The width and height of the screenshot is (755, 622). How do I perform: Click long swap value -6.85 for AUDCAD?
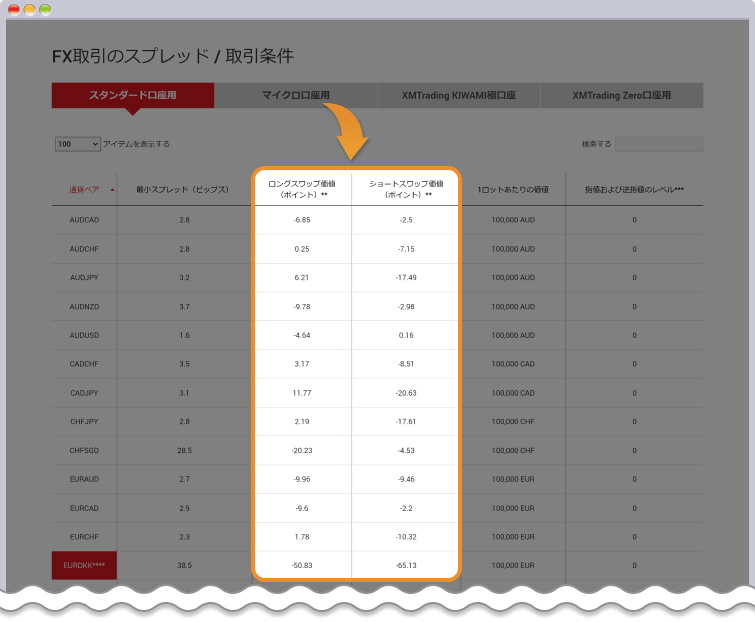pyautogui.click(x=302, y=220)
